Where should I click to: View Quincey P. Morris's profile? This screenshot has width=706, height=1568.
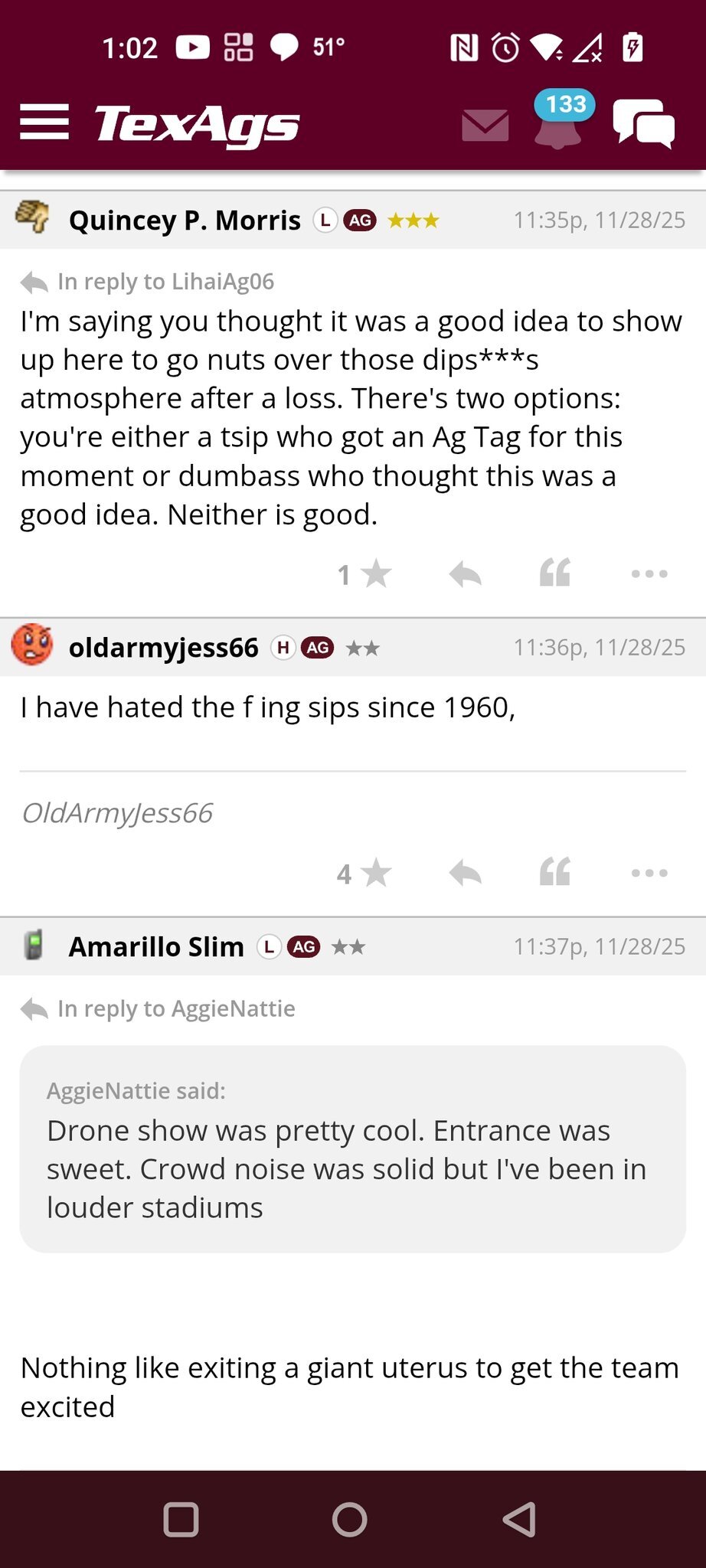[185, 220]
